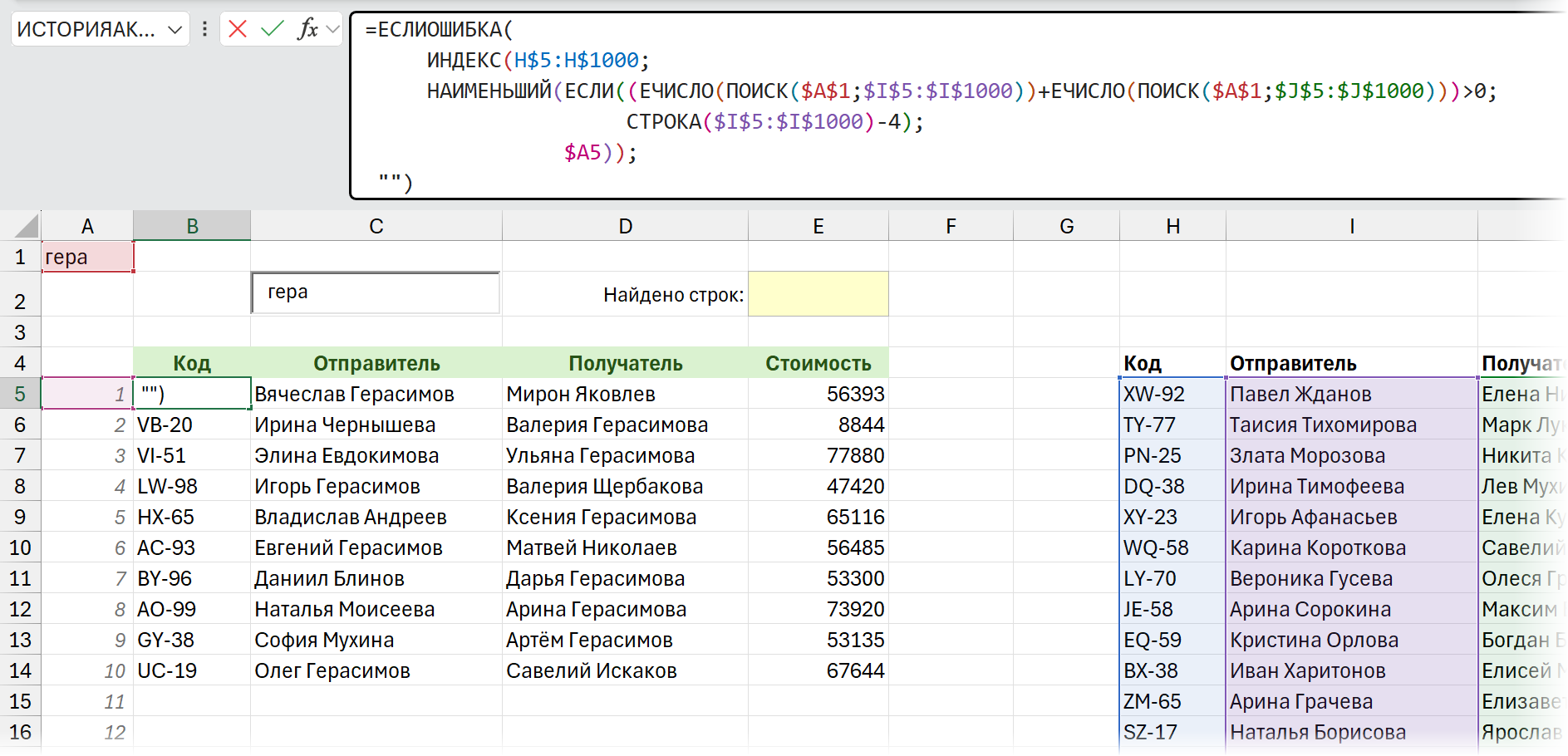This screenshot has height=756, width=1568.
Task: Click source cell Карина Короткова
Action: click(1352, 547)
